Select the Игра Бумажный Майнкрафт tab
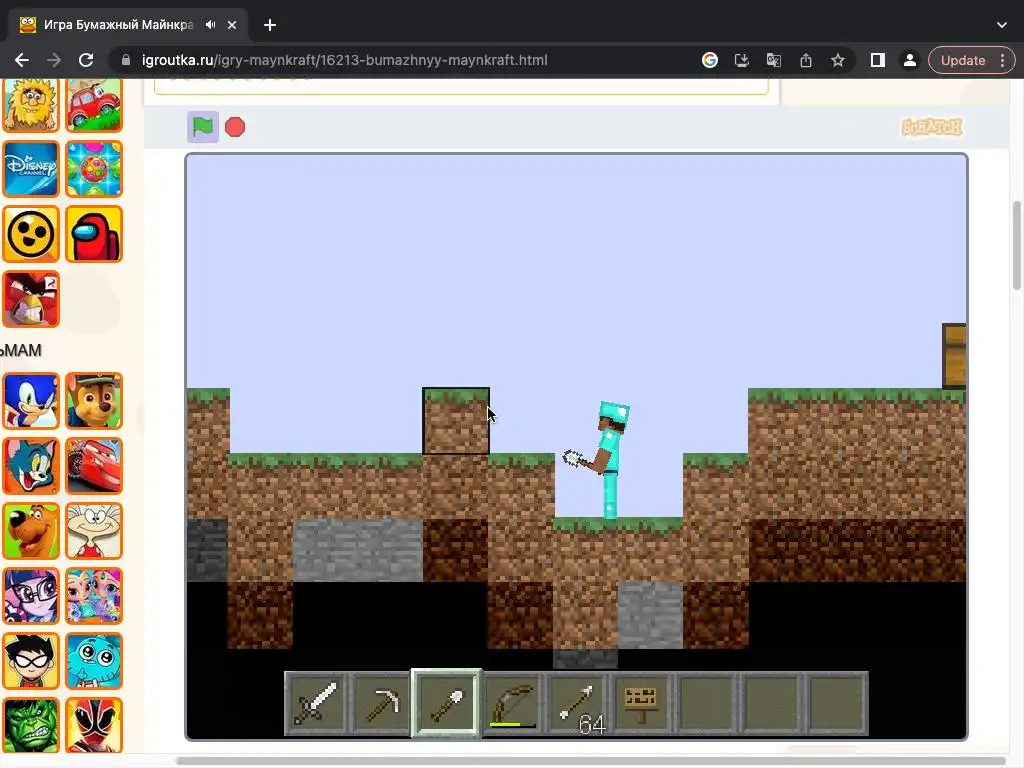The width and height of the screenshot is (1024, 768). pyautogui.click(x=118, y=25)
